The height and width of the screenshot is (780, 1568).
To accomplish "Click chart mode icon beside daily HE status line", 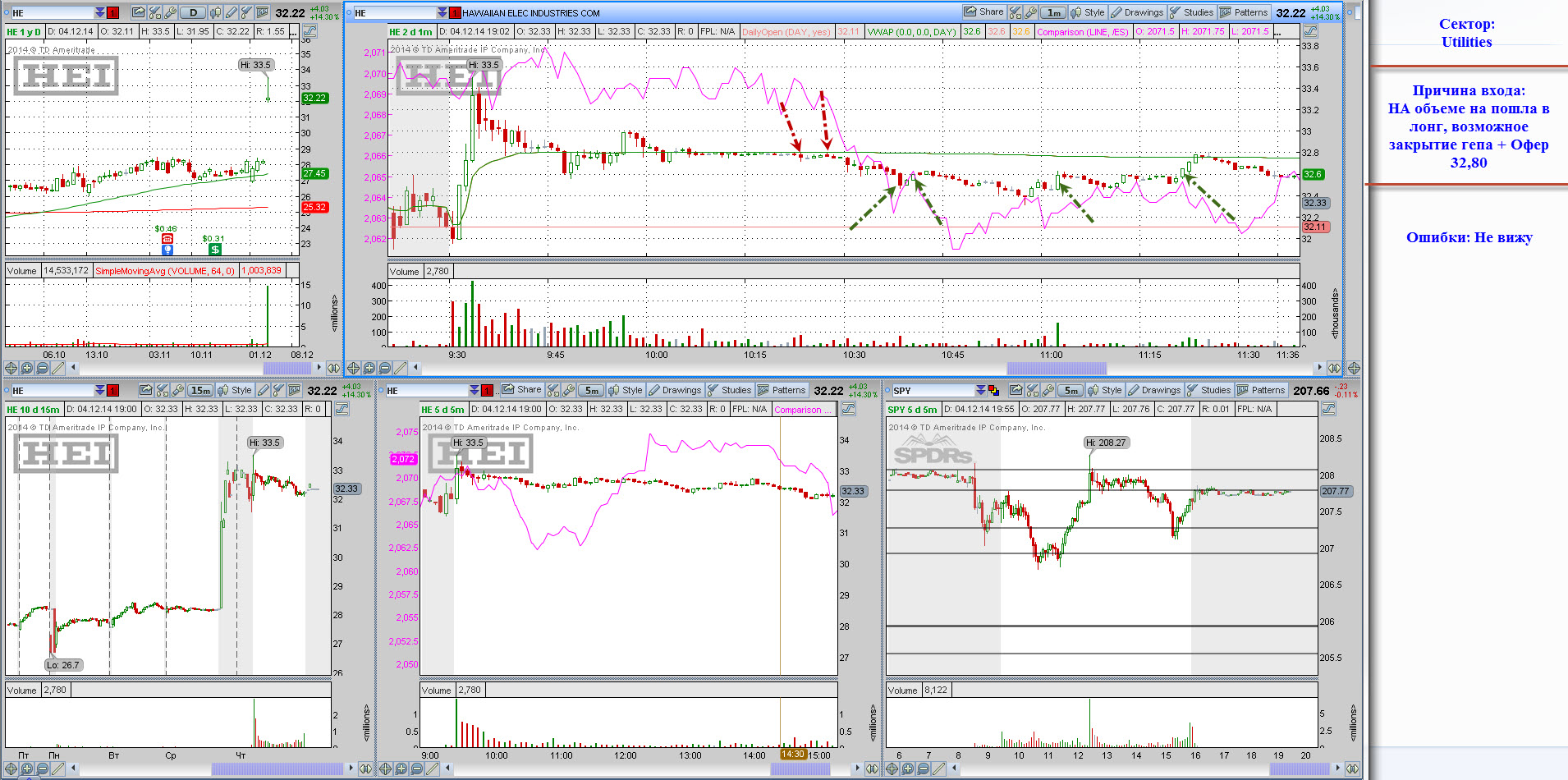I will [310, 31].
